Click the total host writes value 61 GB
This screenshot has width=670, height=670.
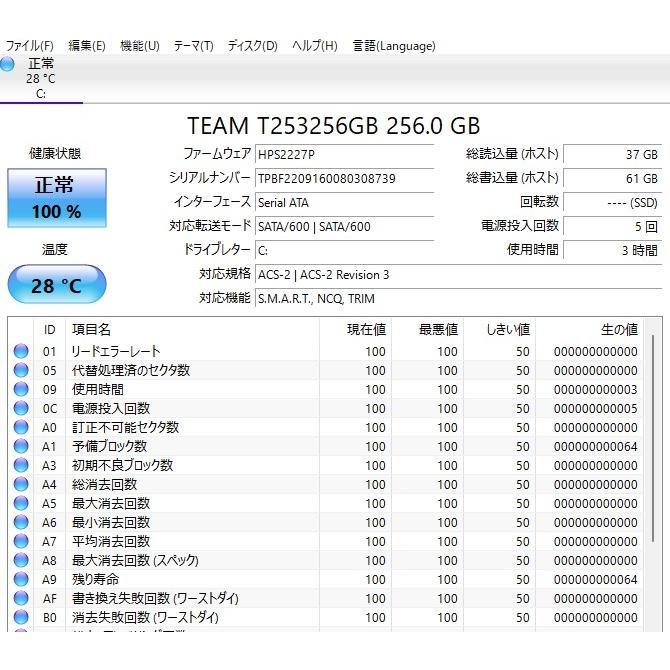click(613, 178)
